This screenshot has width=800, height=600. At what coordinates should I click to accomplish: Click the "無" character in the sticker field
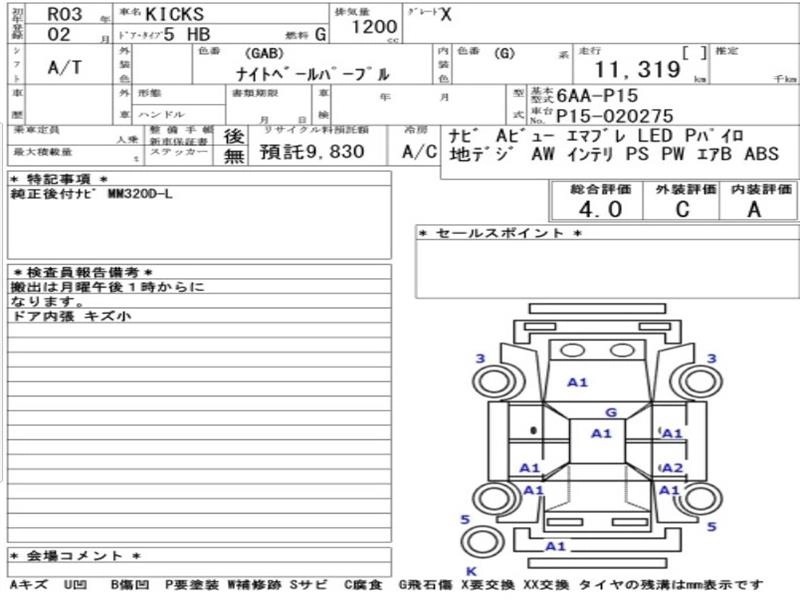click(234, 156)
